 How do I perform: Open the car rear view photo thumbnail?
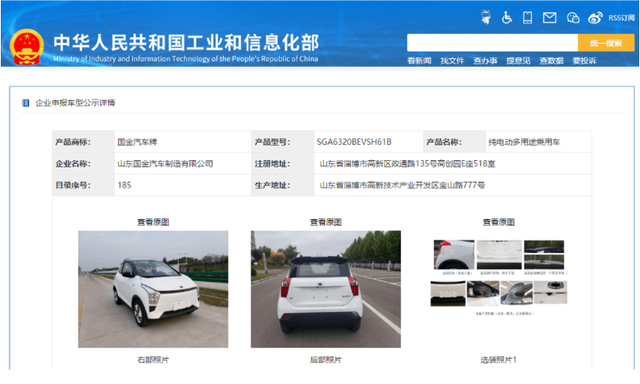[326, 289]
